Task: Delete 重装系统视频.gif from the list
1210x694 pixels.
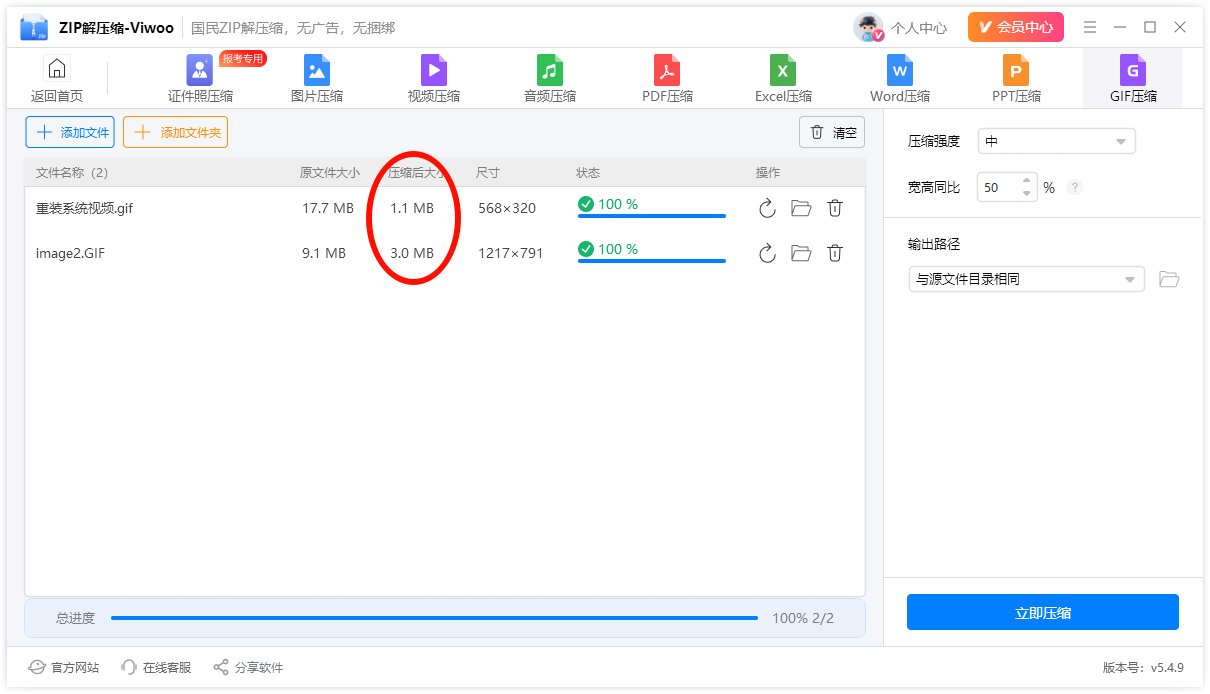Action: [x=835, y=208]
